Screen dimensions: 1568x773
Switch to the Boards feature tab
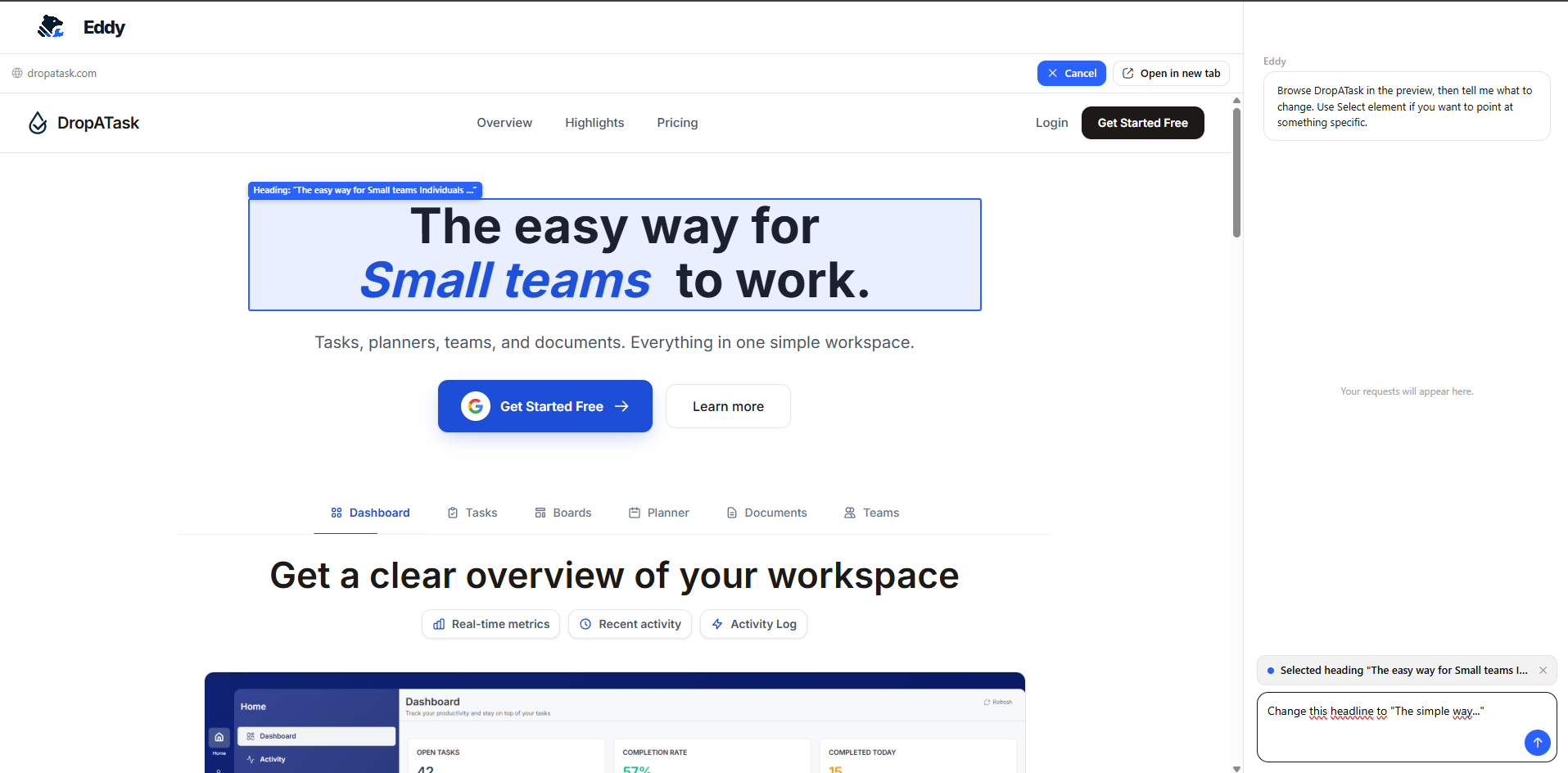[563, 513]
